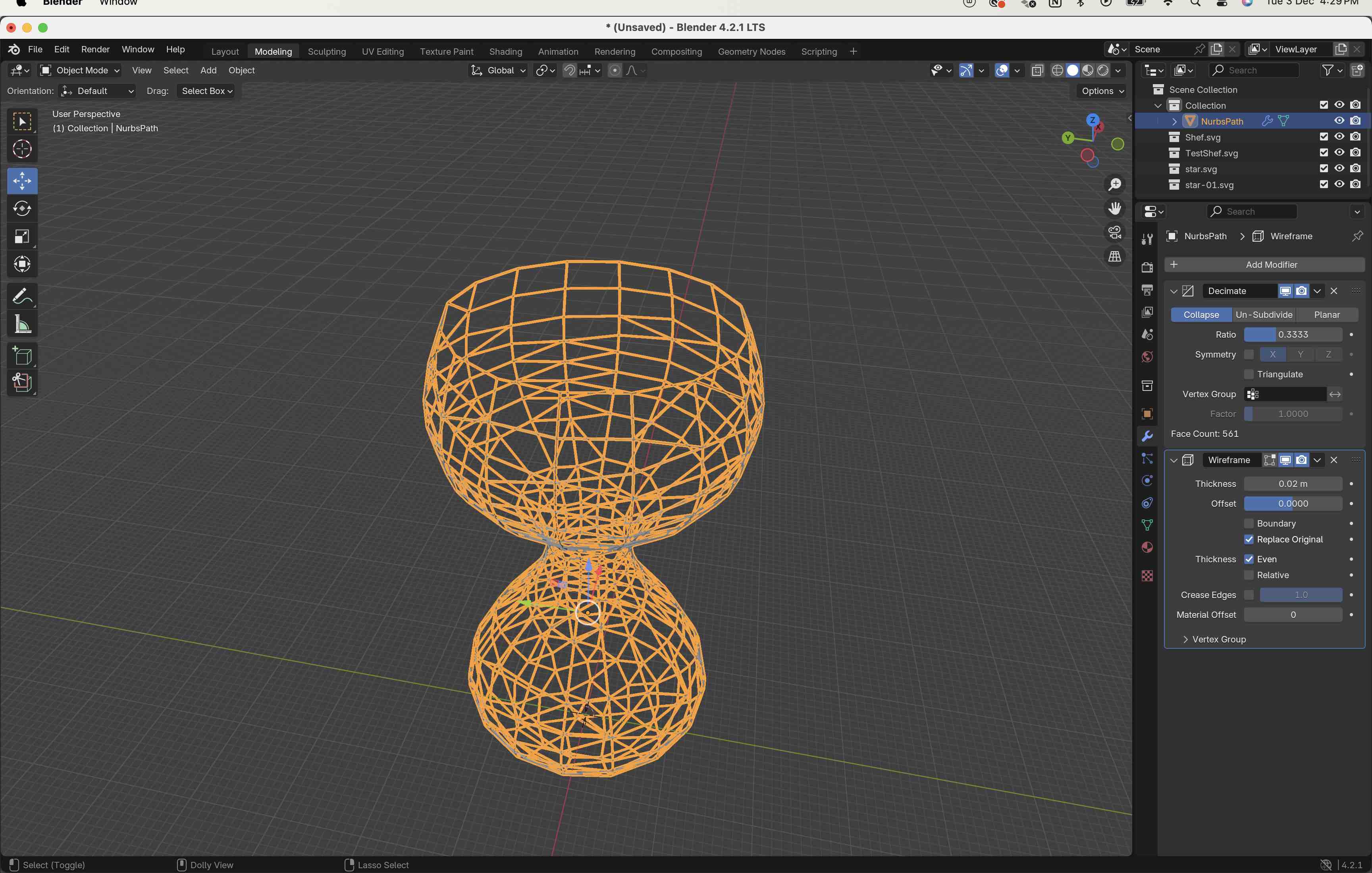
Task: Enable Crease Edges checkbox
Action: [x=1249, y=594]
